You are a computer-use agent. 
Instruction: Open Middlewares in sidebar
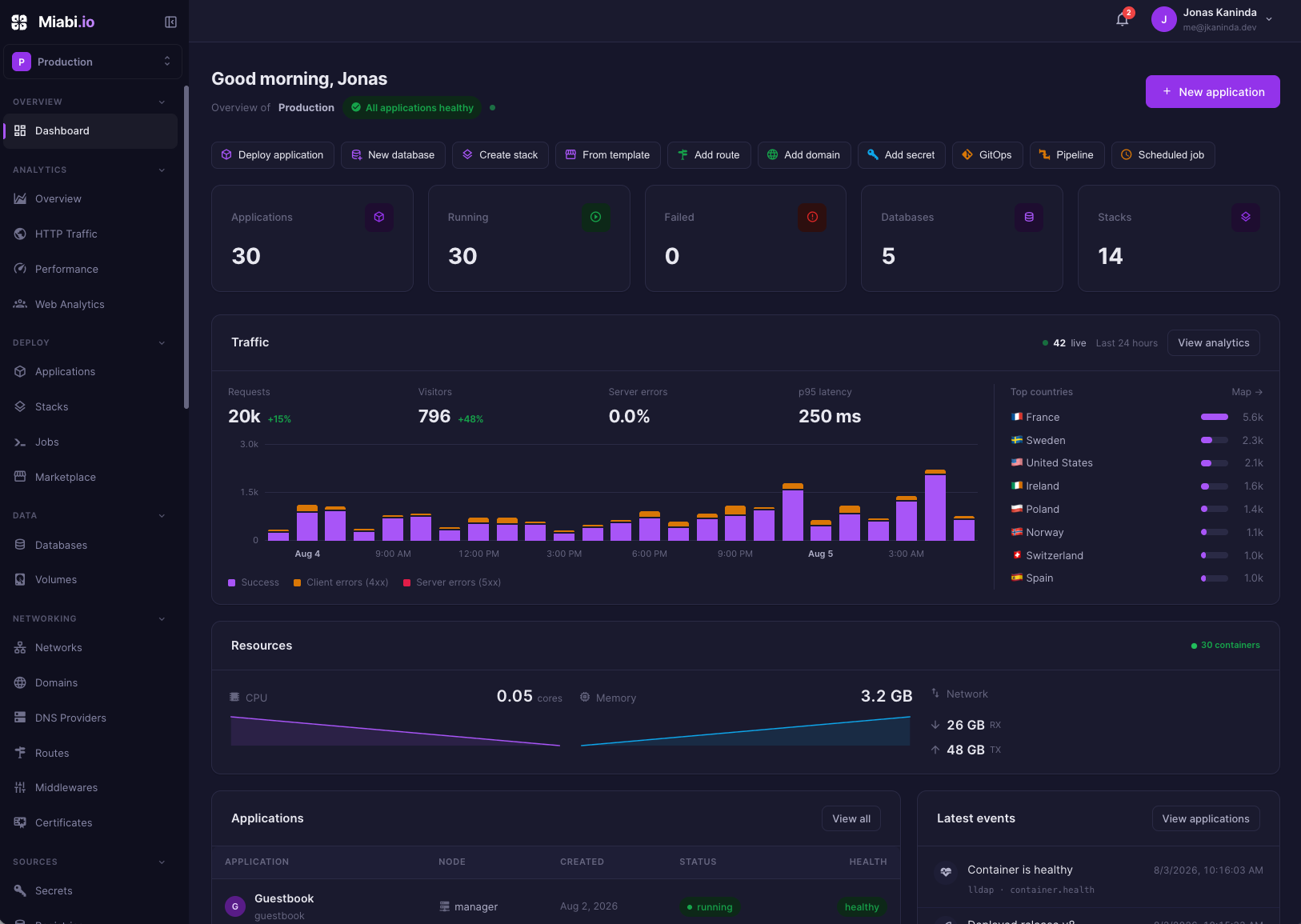(90, 787)
